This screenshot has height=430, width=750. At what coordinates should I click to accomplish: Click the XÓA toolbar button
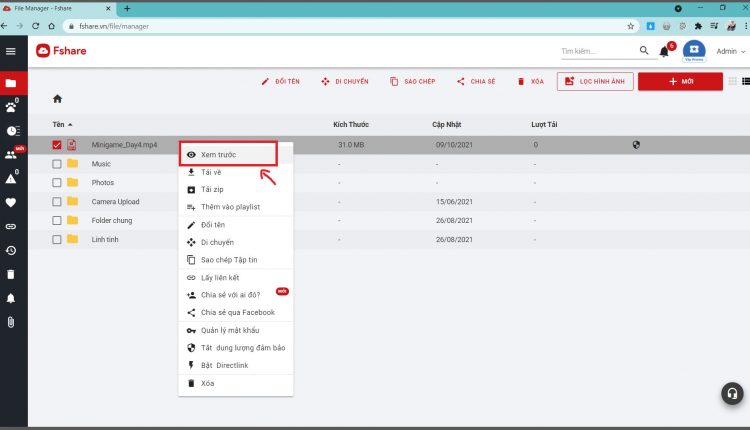click(530, 81)
